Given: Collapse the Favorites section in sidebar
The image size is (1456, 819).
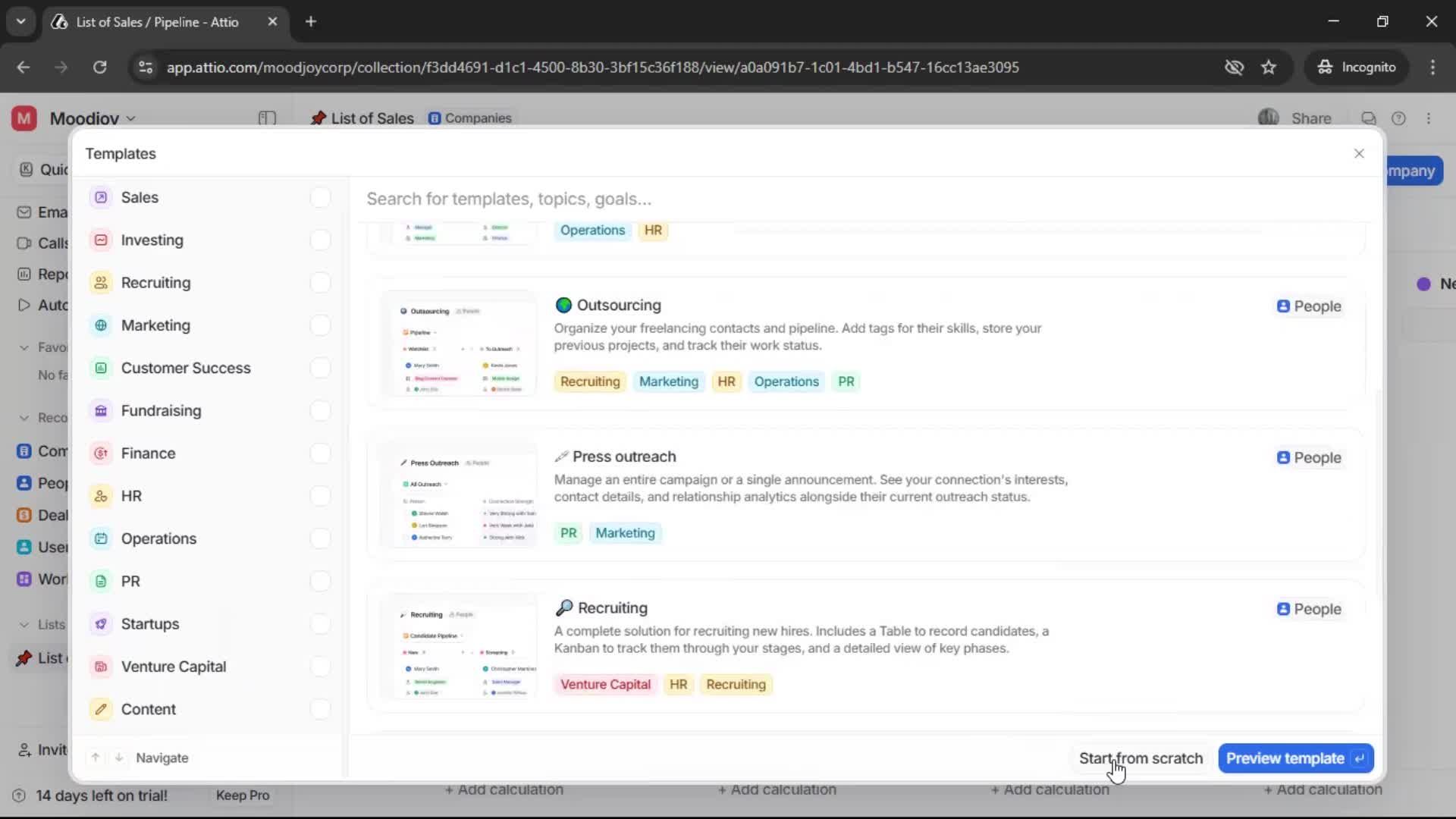Looking at the screenshot, I should tap(25, 347).
